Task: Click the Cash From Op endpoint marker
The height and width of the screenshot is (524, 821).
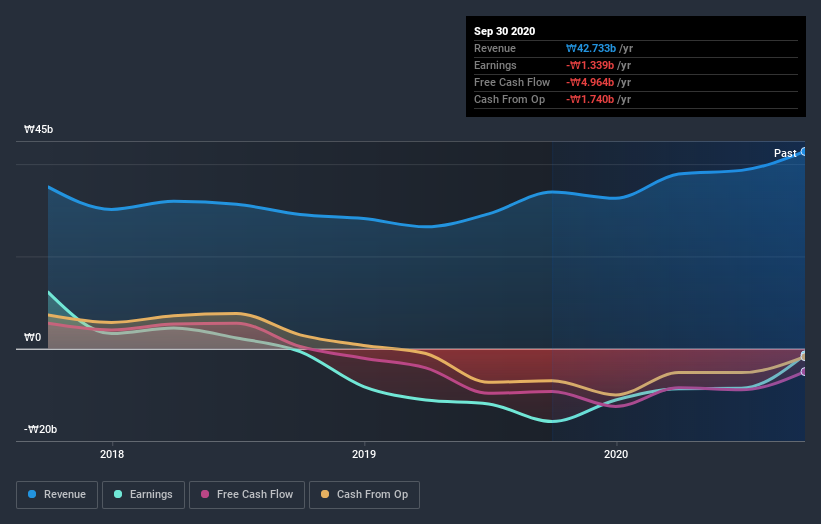Action: pos(804,356)
